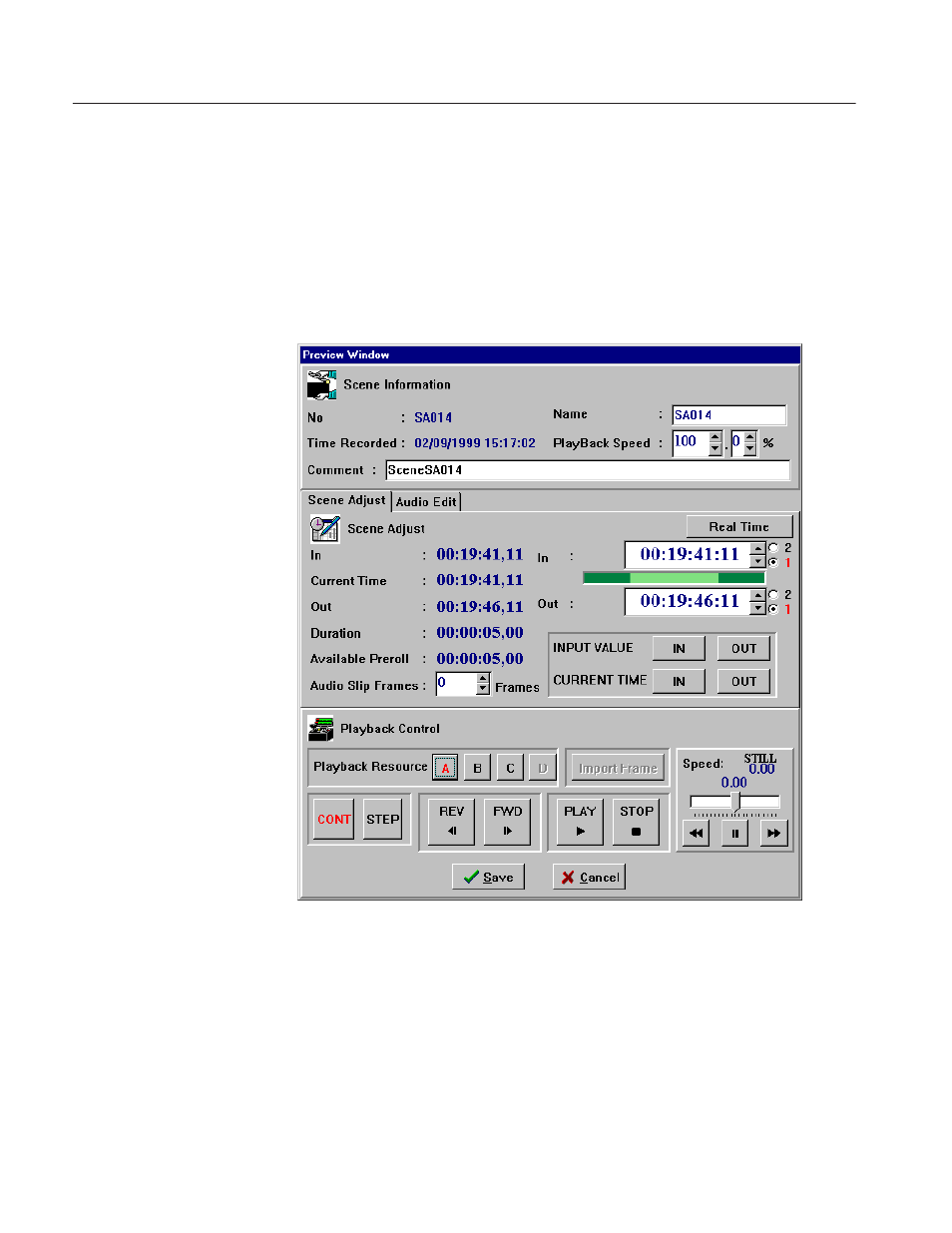Click Available Preroll value 00:00:05,00
This screenshot has width=952, height=1233.
480,659
